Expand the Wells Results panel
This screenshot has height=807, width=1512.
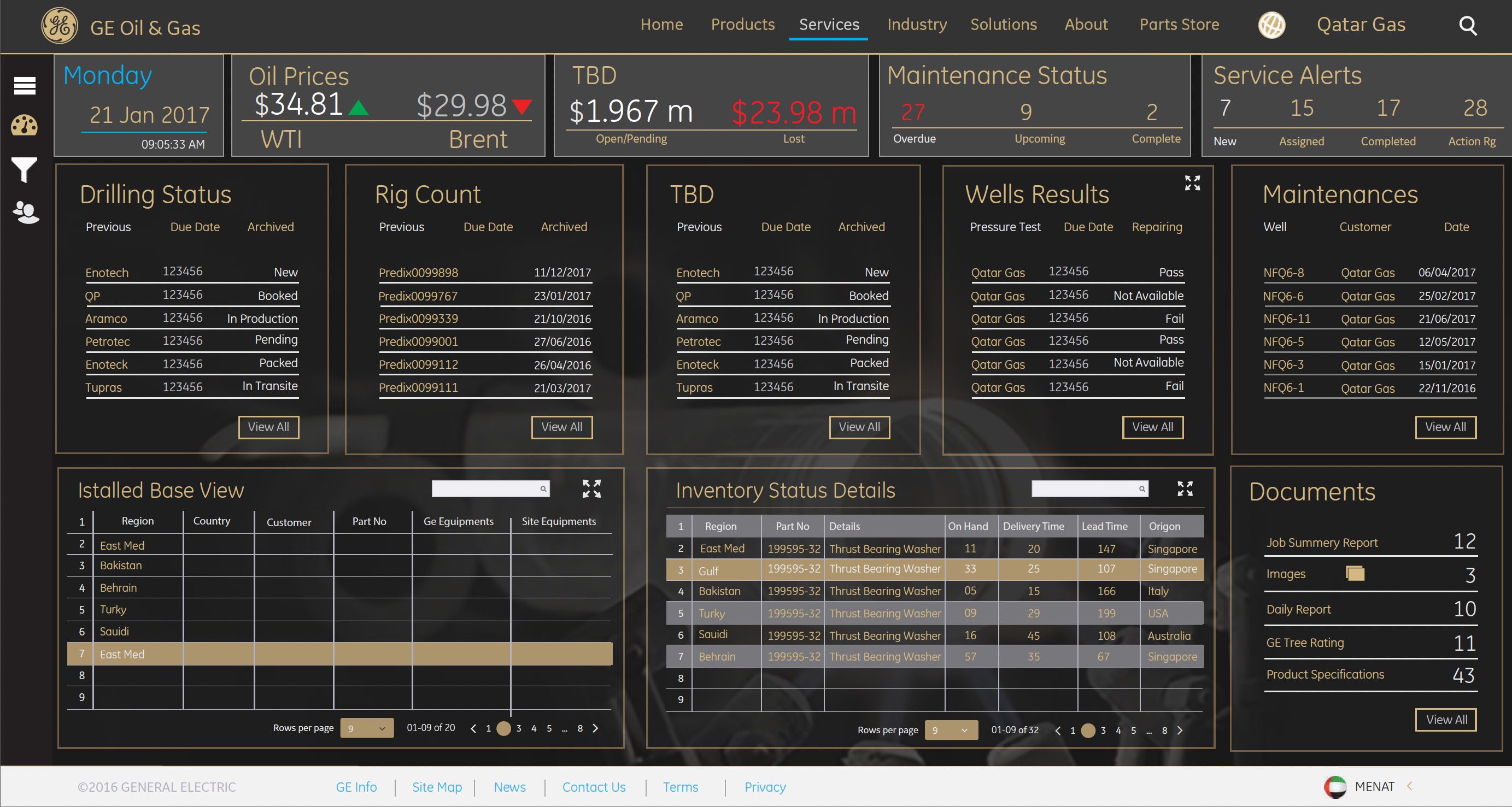(x=1192, y=183)
